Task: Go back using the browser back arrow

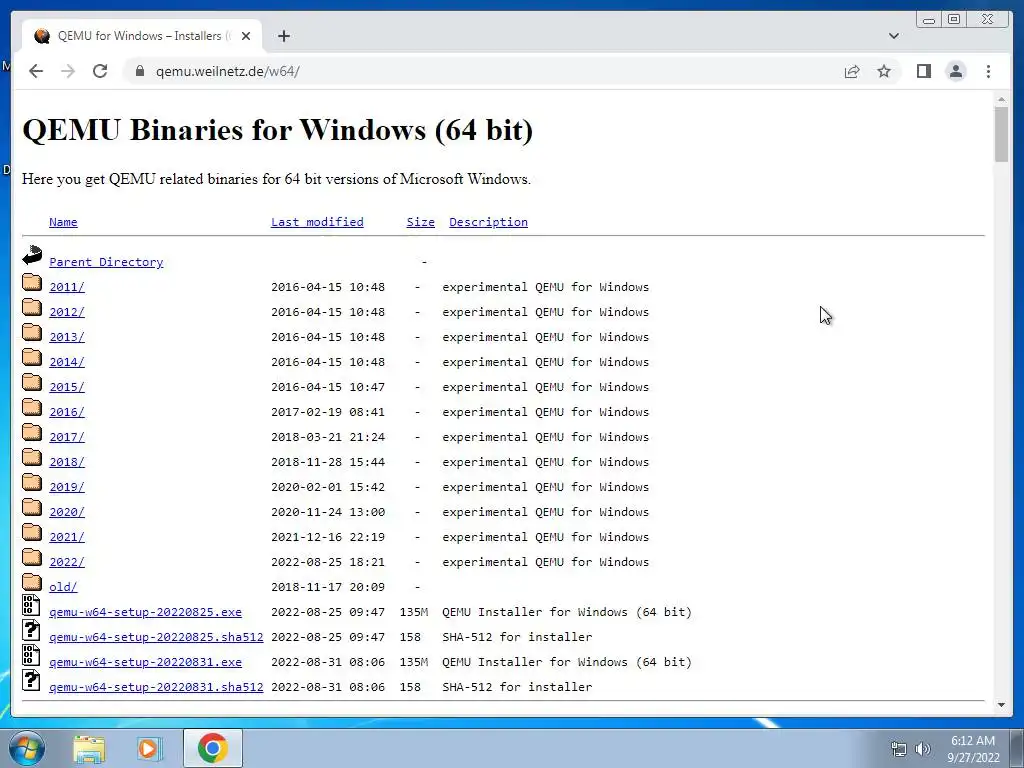Action: tap(36, 71)
